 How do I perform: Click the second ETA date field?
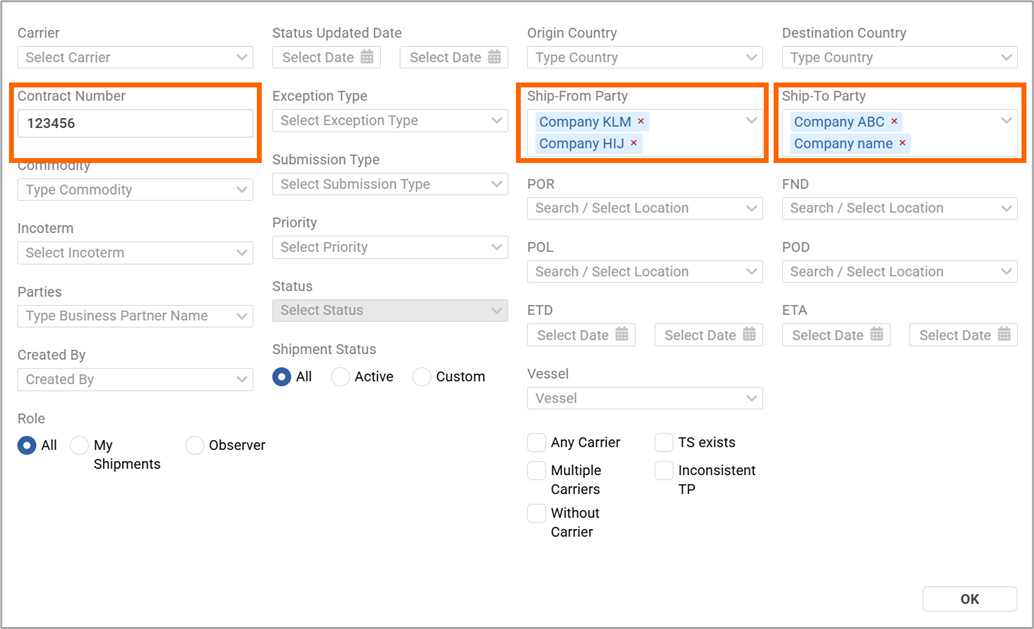(x=963, y=335)
